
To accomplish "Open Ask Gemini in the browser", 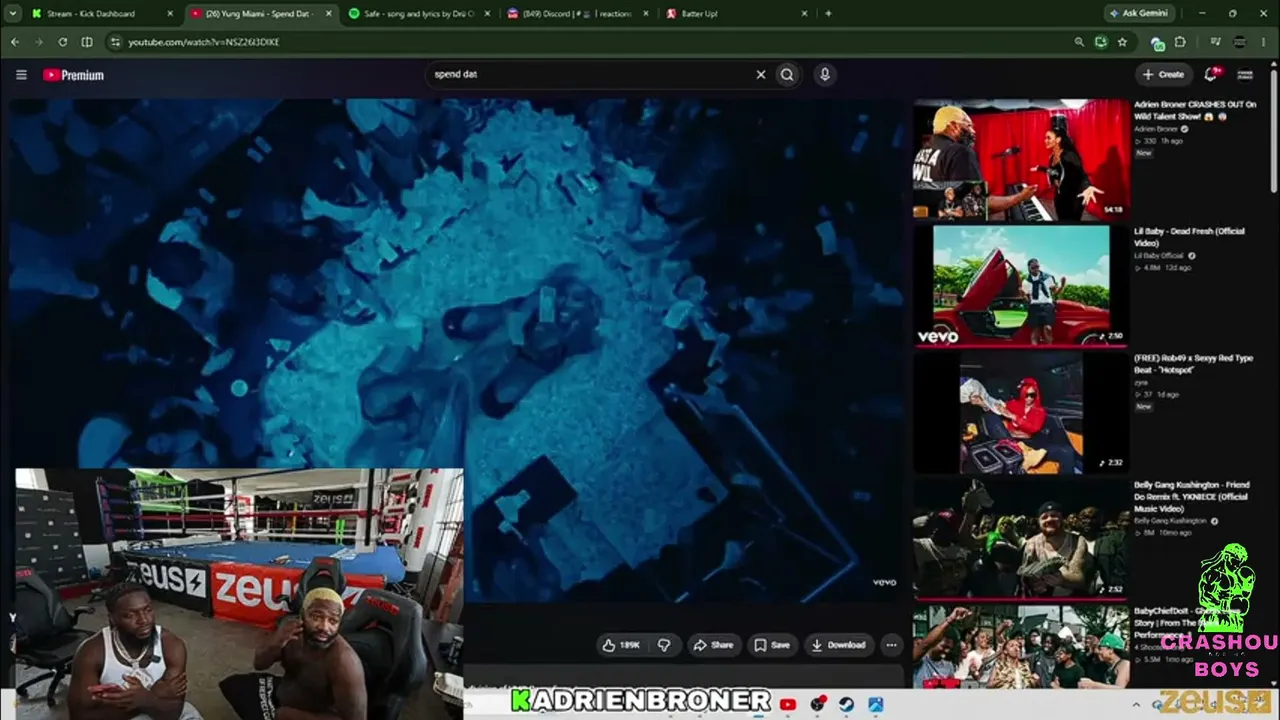I will (x=1139, y=14).
